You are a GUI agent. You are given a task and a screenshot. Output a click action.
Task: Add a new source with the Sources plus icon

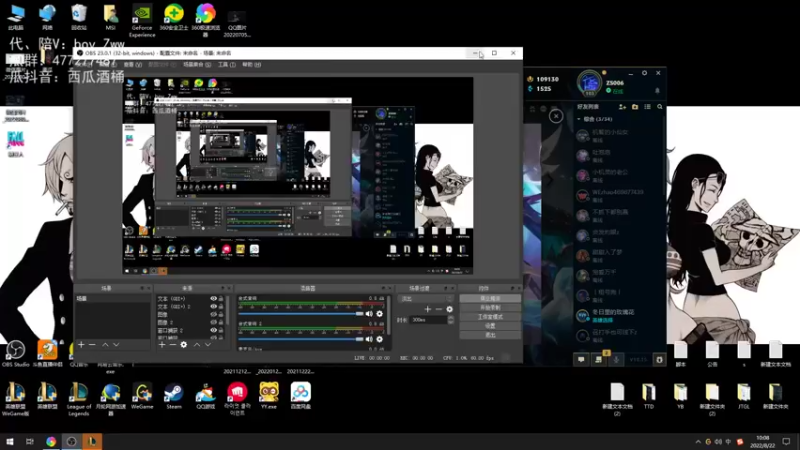[162, 345]
